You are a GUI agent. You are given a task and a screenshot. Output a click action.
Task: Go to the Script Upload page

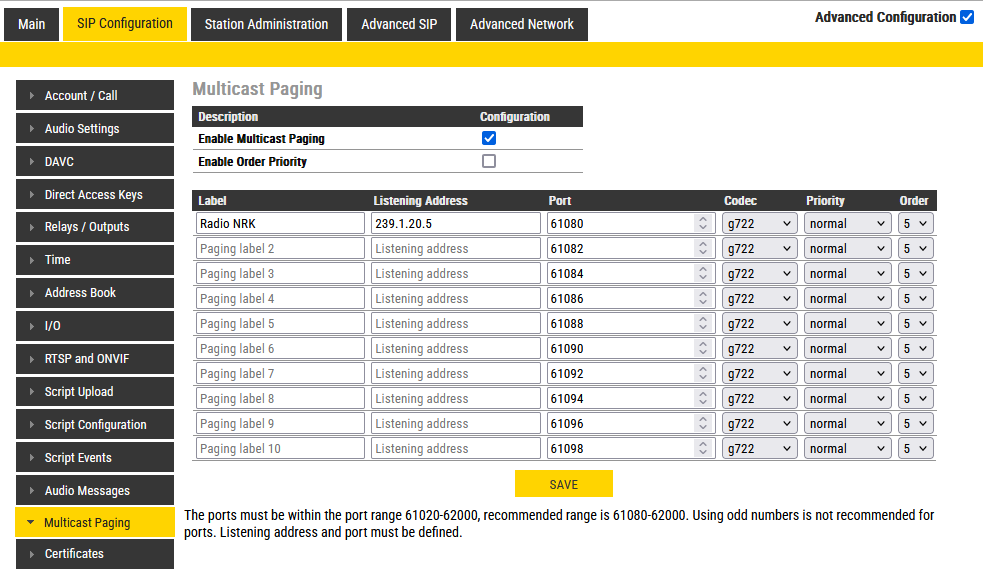pyautogui.click(x=94, y=392)
